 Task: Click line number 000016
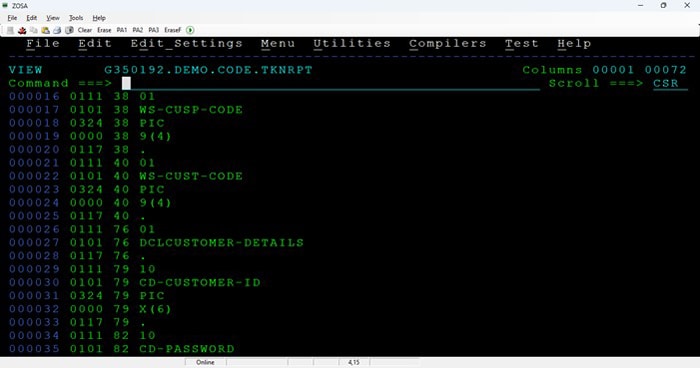[34, 96]
